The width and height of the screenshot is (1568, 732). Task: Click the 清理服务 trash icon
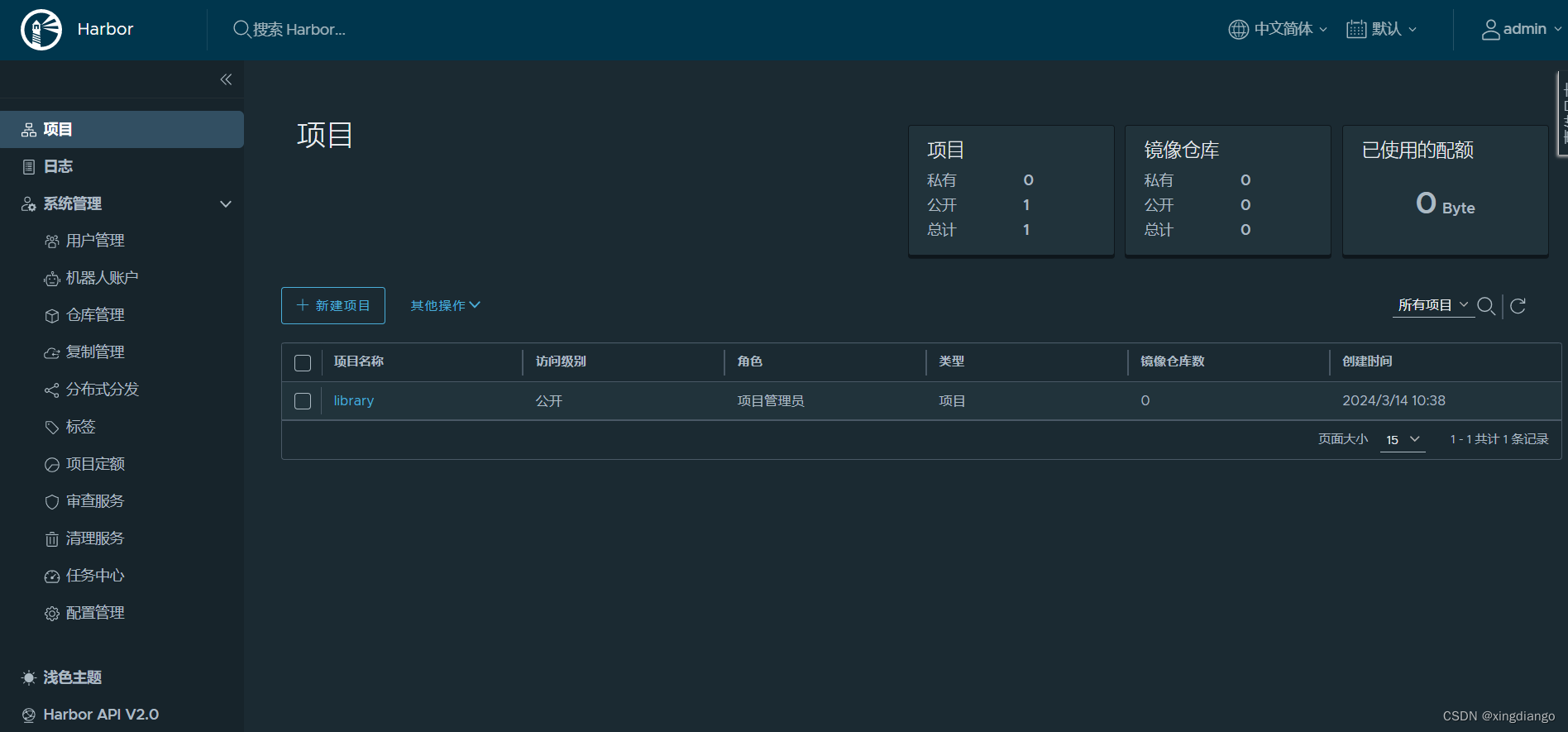point(51,539)
